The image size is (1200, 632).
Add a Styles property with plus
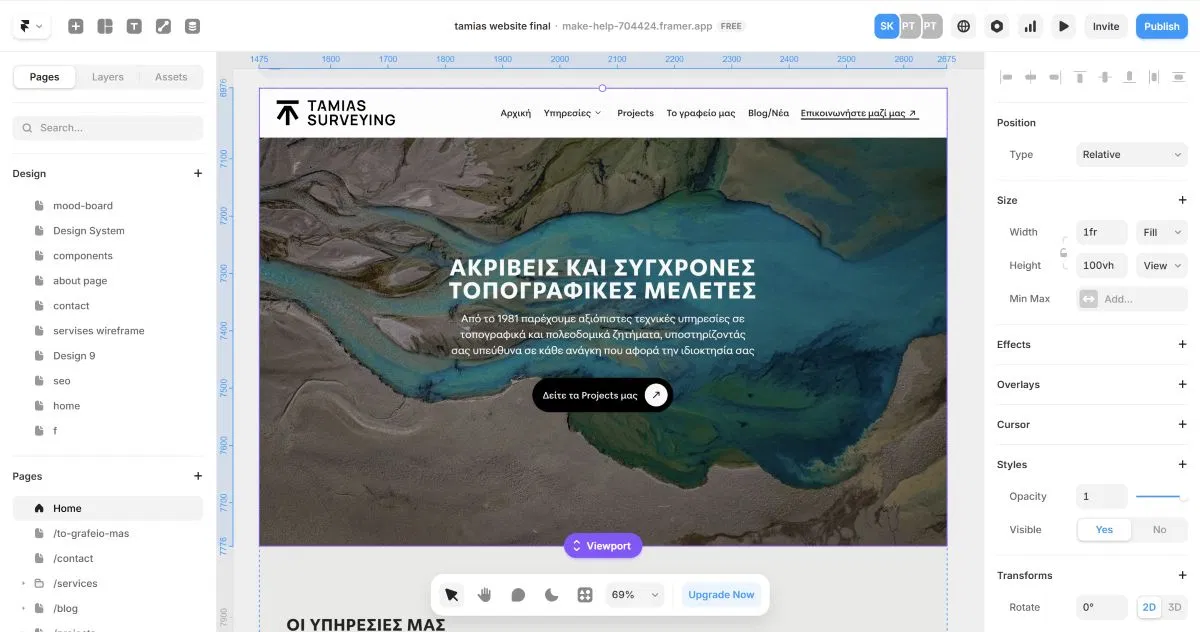coord(1182,464)
